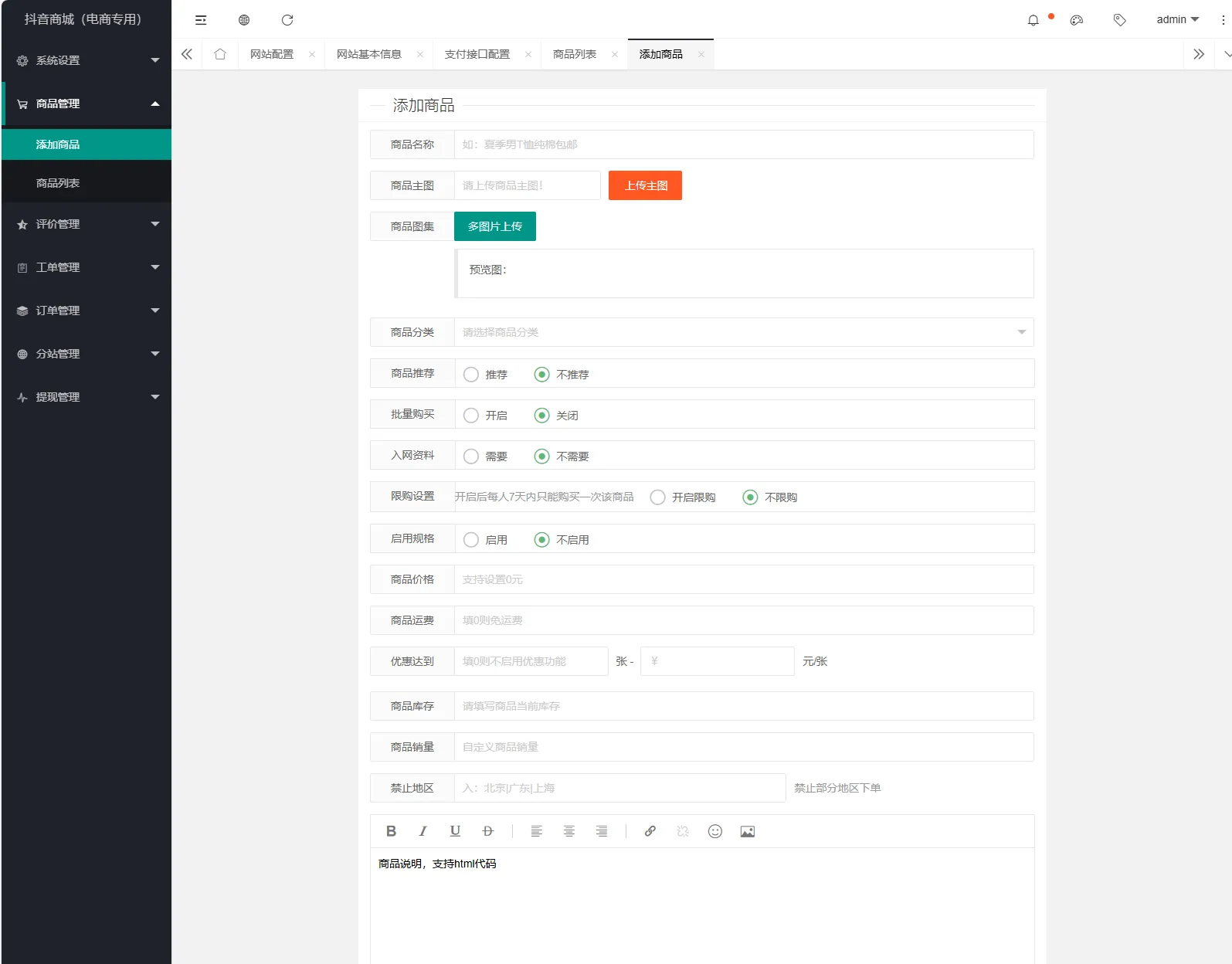Click the Bold formatting icon
The height and width of the screenshot is (964, 1232).
[x=391, y=831]
